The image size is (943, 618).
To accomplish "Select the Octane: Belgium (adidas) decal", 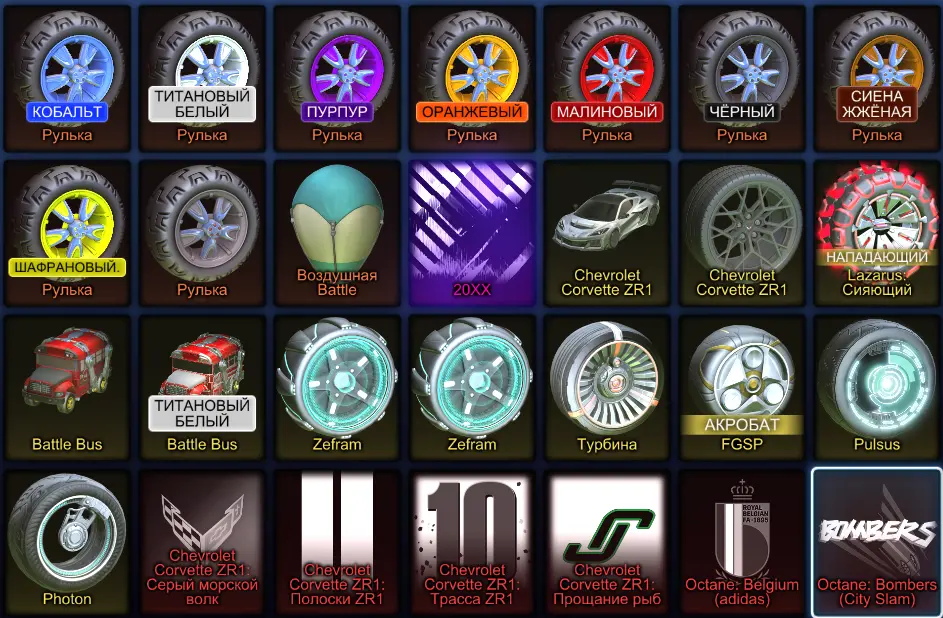I will coord(742,542).
